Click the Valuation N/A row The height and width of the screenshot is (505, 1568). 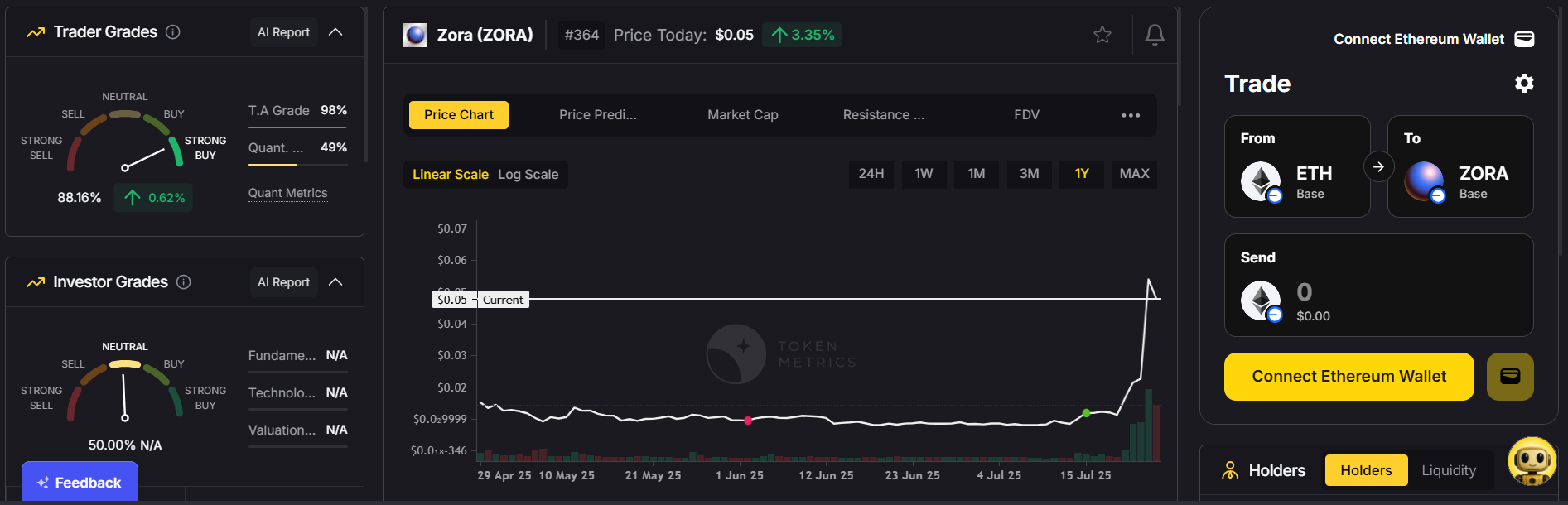point(297,430)
